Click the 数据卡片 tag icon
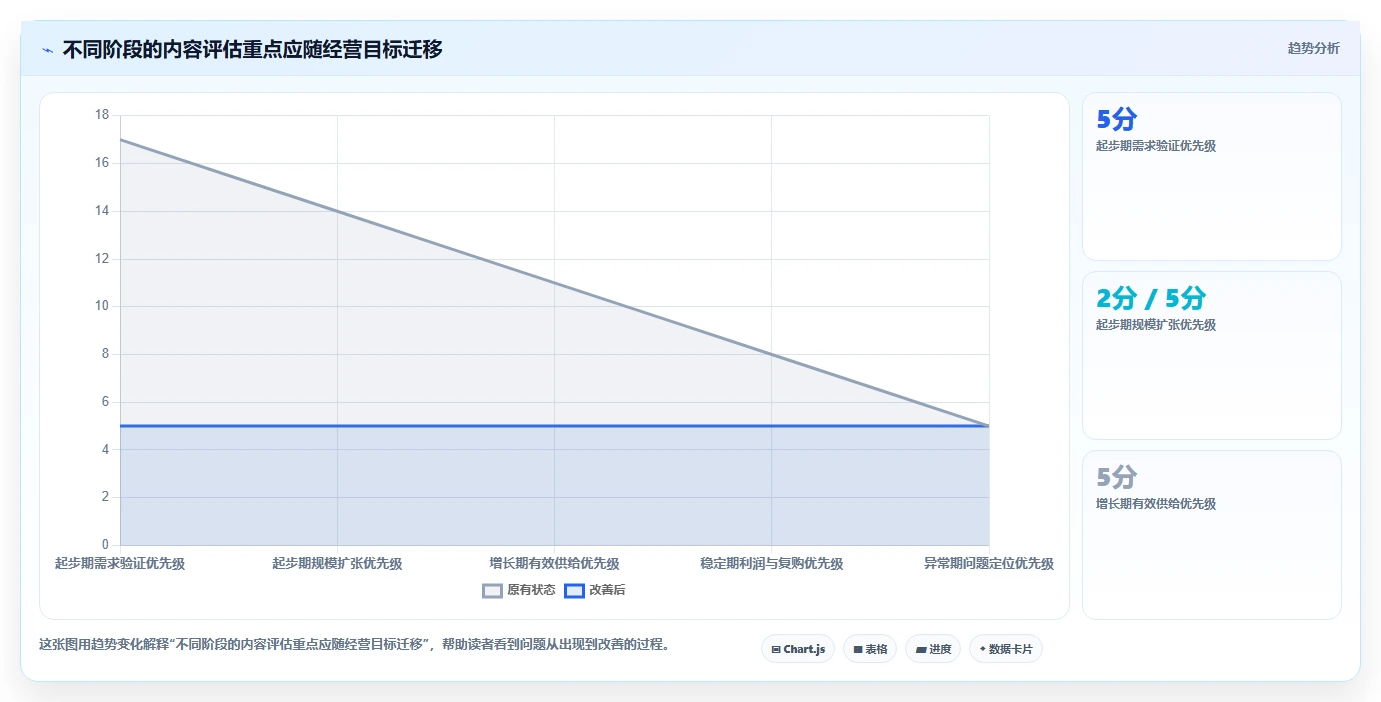The height and width of the screenshot is (702, 1381). click(982, 650)
